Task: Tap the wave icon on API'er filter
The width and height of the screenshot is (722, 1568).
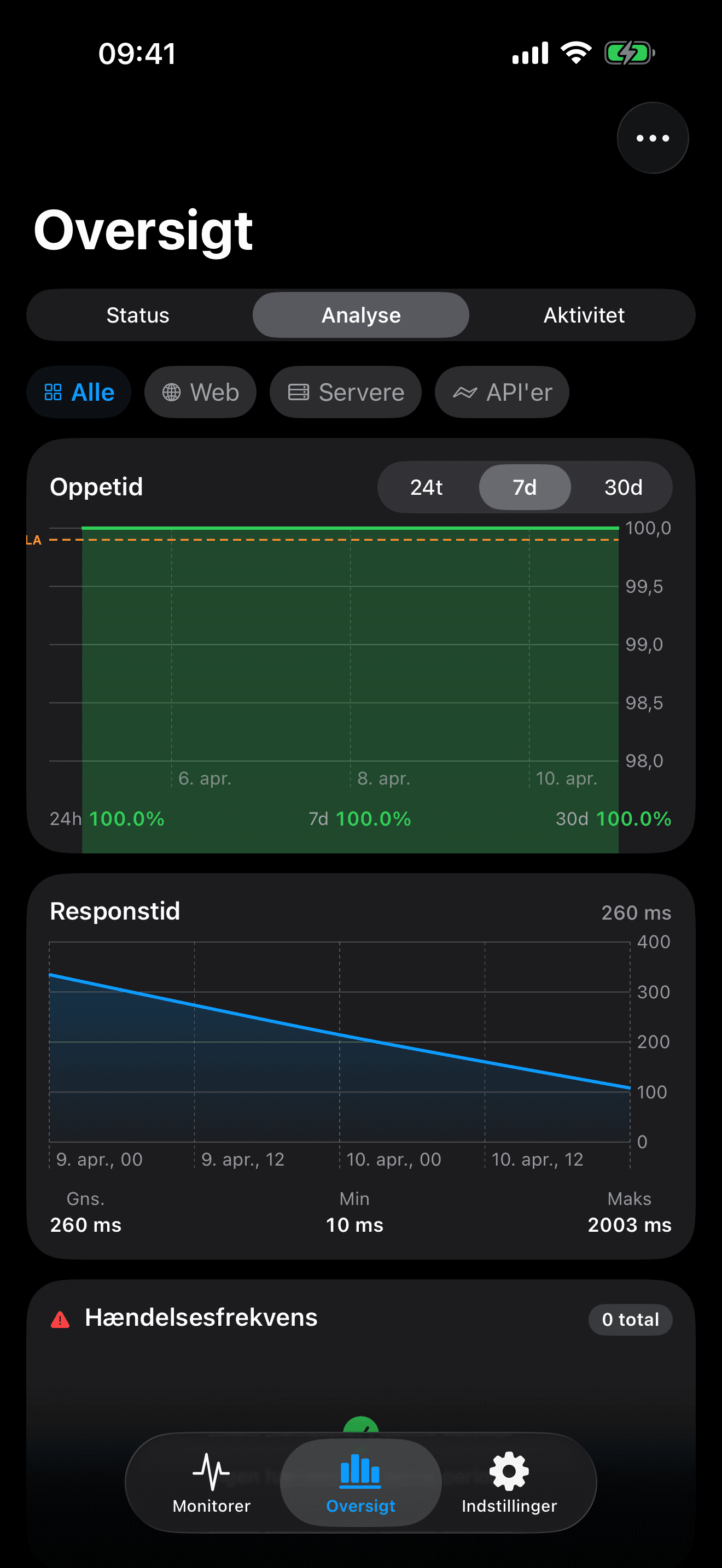Action: click(464, 393)
